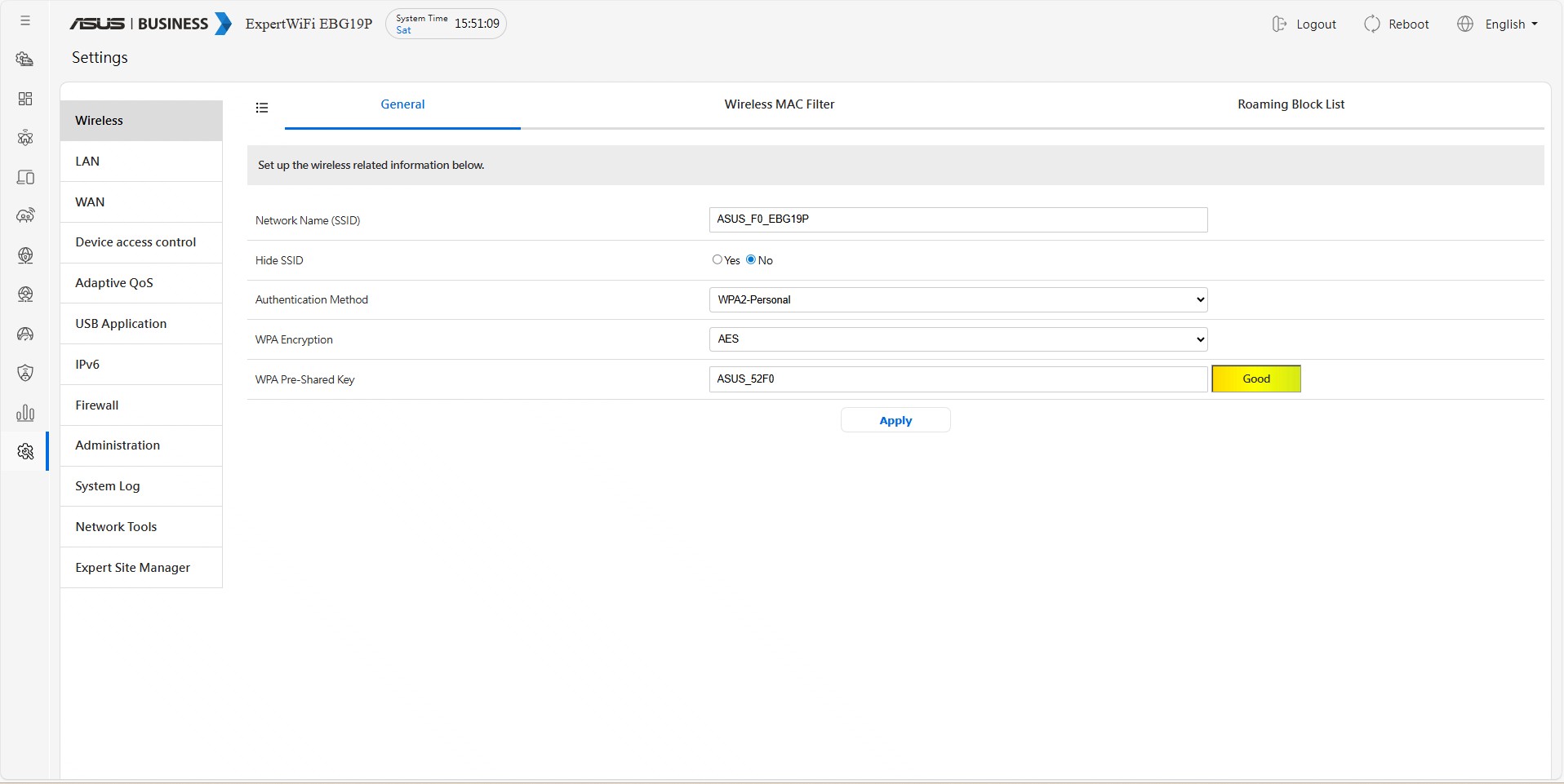
Task: Open the WAN settings section
Action: pos(141,202)
